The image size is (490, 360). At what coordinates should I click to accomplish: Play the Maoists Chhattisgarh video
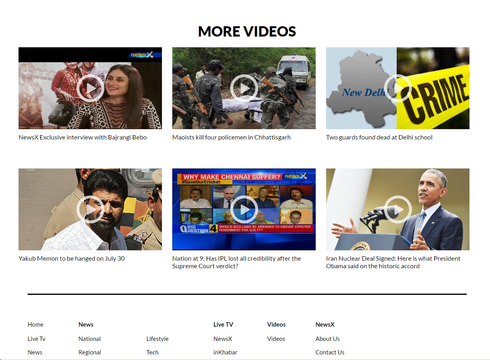pos(244,88)
